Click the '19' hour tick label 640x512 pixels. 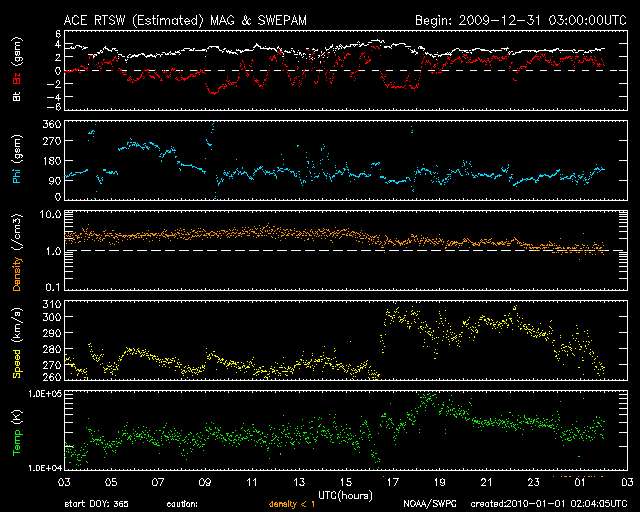440,482
